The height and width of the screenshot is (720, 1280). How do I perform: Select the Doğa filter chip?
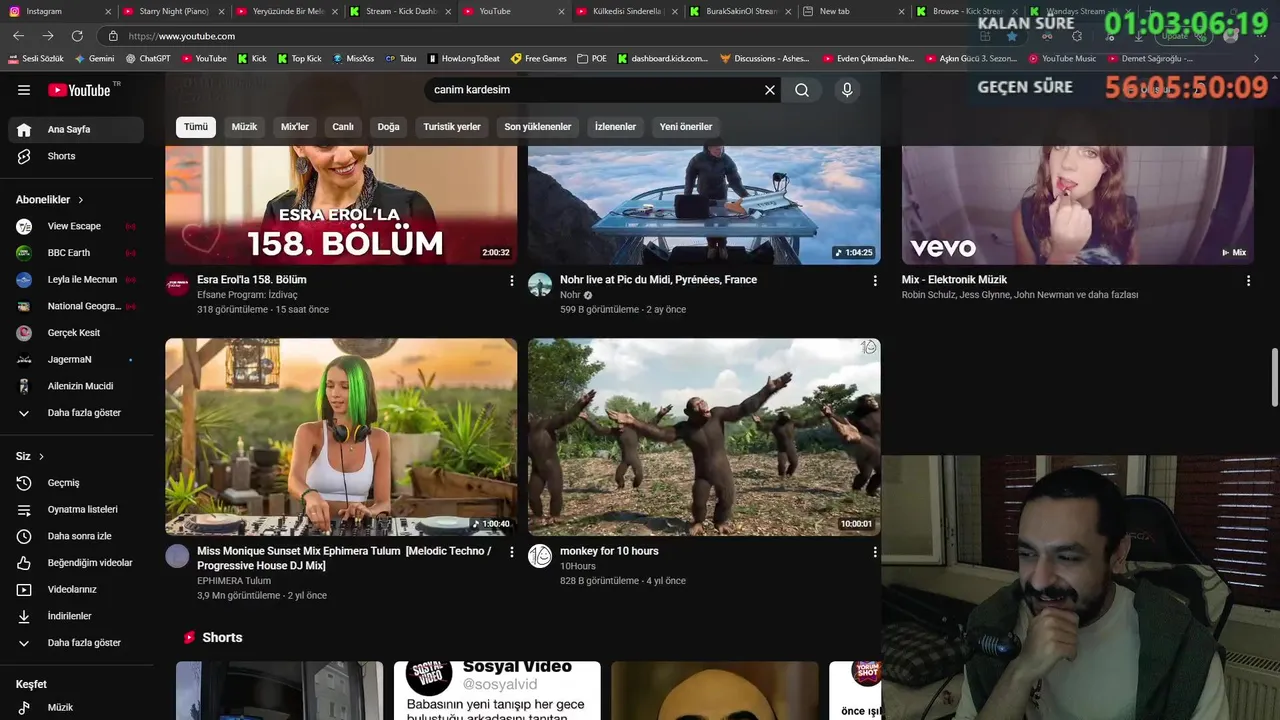[x=388, y=127]
